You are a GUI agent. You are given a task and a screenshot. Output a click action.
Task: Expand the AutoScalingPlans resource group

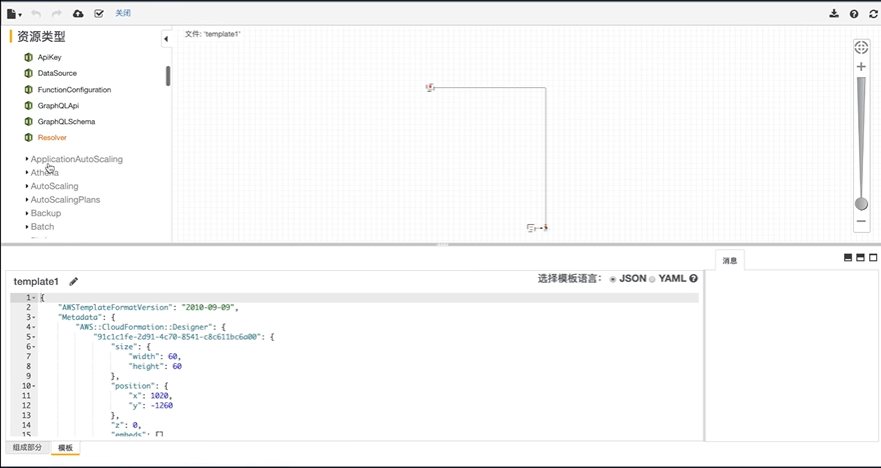tap(65, 200)
